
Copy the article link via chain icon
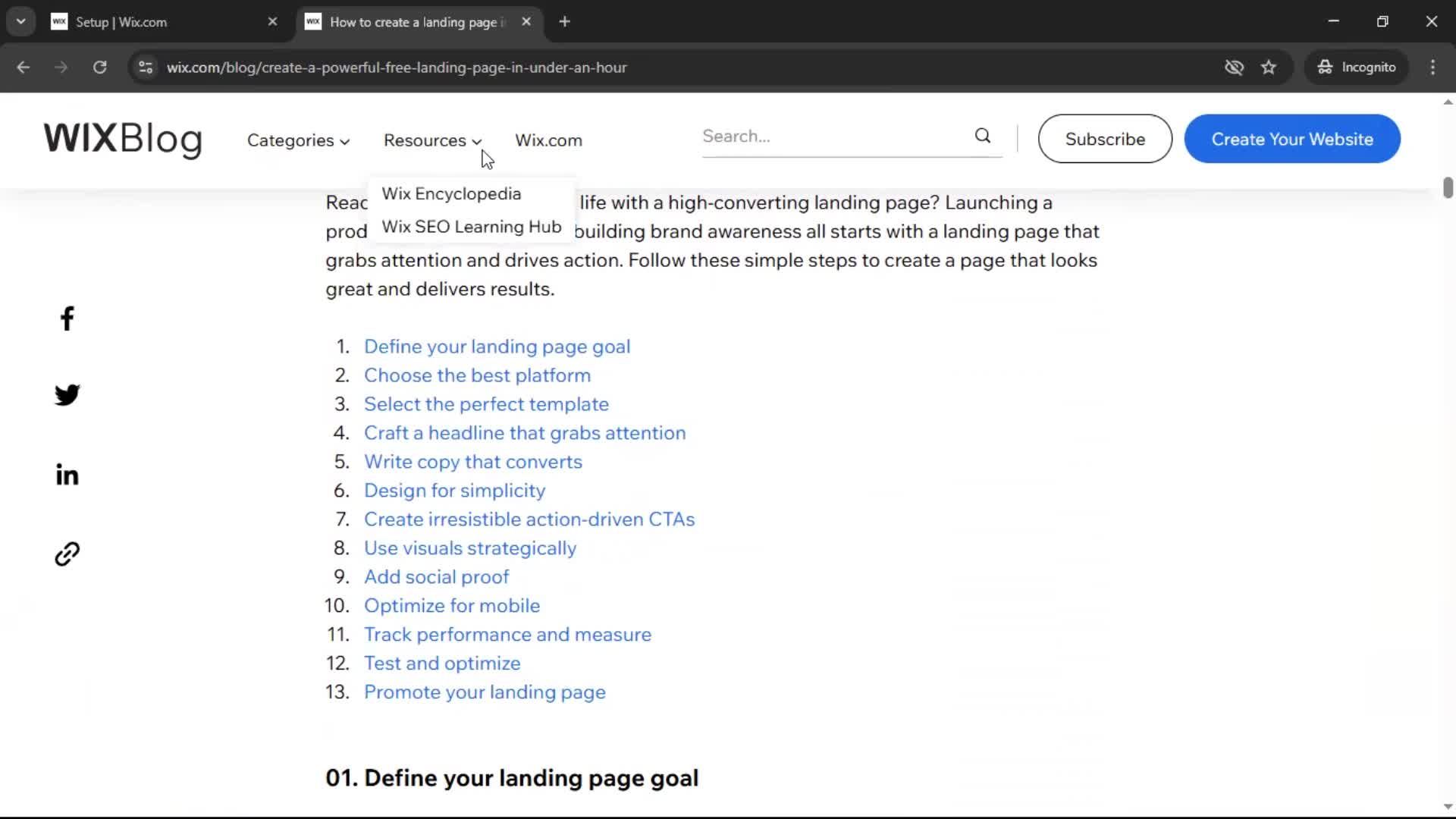pos(67,554)
